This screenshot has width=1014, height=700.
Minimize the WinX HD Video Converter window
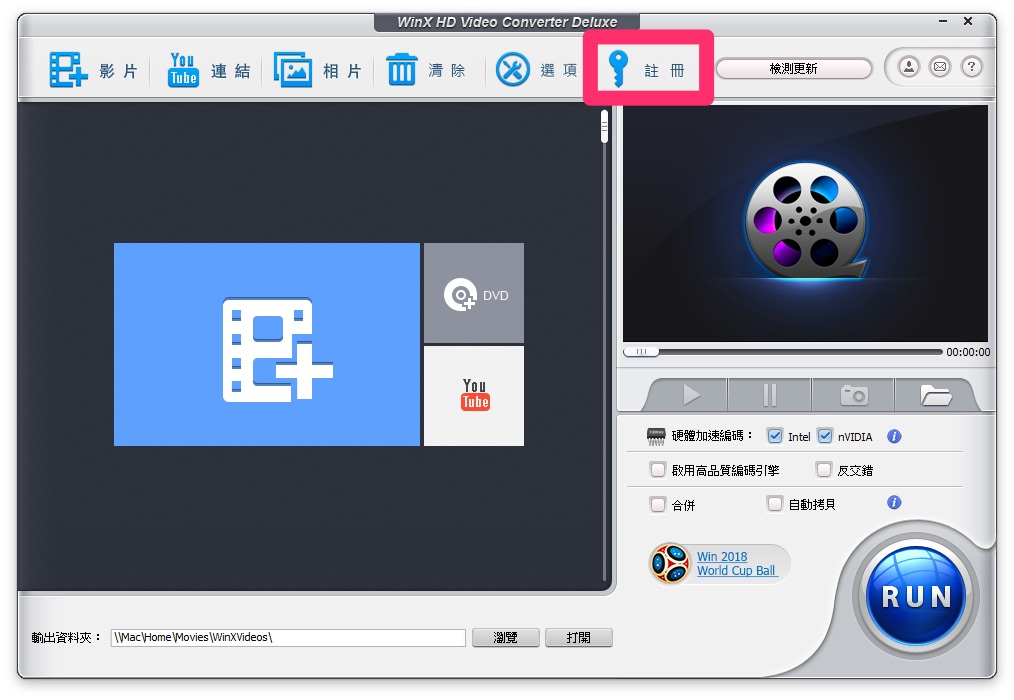click(943, 21)
